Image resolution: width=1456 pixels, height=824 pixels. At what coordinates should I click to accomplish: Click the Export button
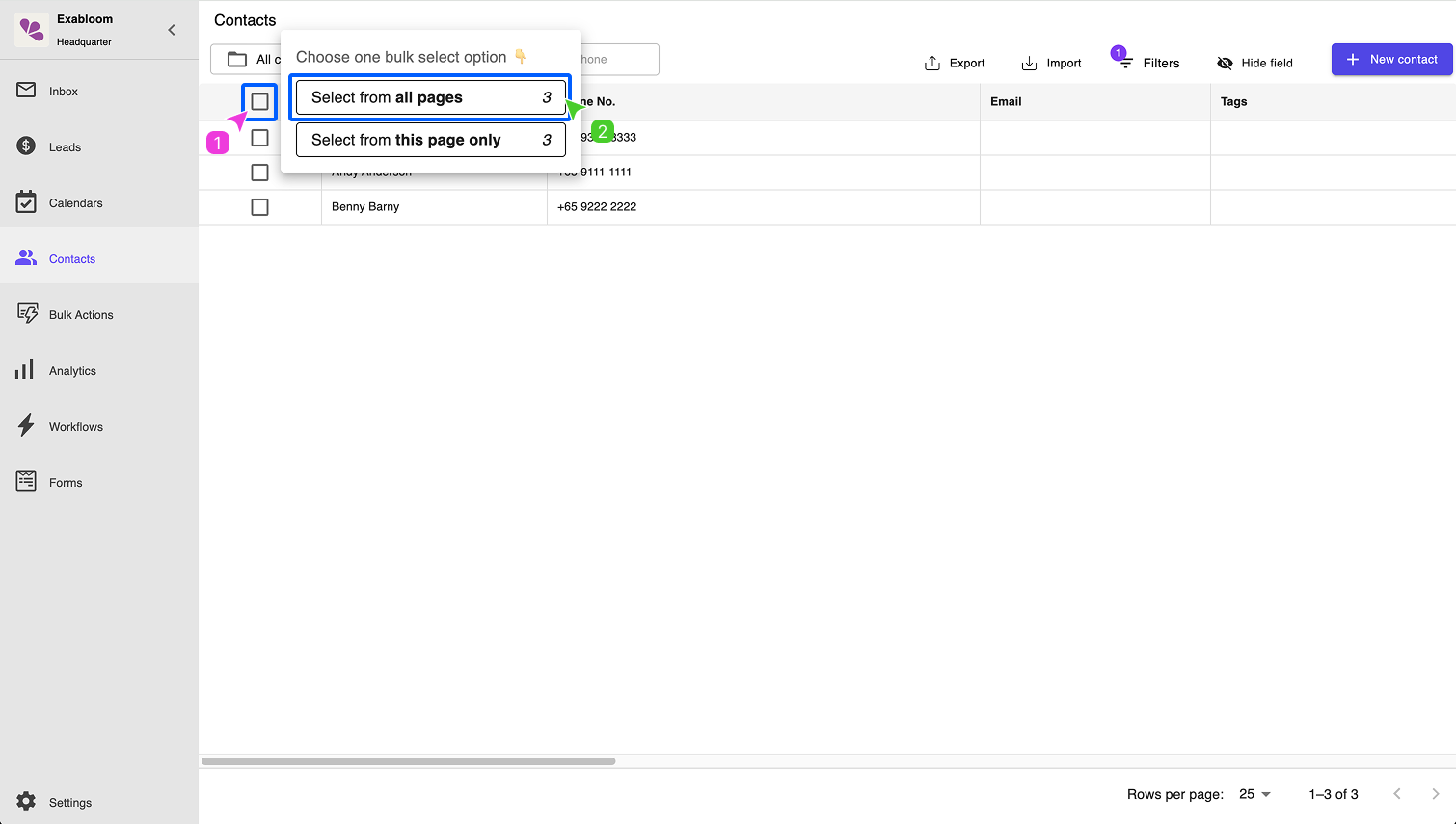click(955, 63)
